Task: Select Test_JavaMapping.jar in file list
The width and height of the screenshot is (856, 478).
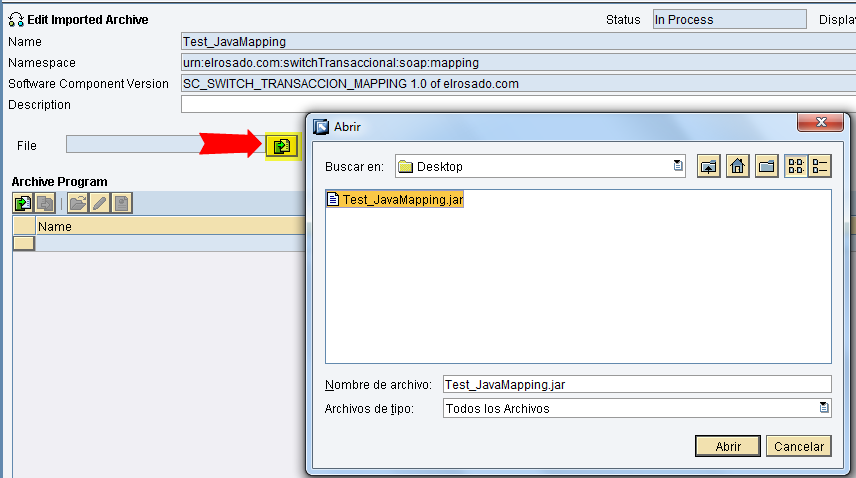Action: (395, 200)
